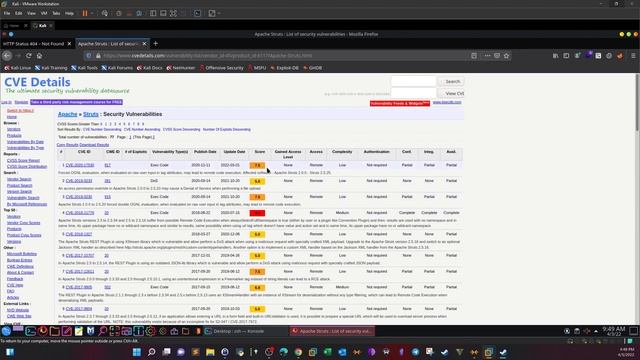Open Exploit-DB bookmark

[284, 68]
